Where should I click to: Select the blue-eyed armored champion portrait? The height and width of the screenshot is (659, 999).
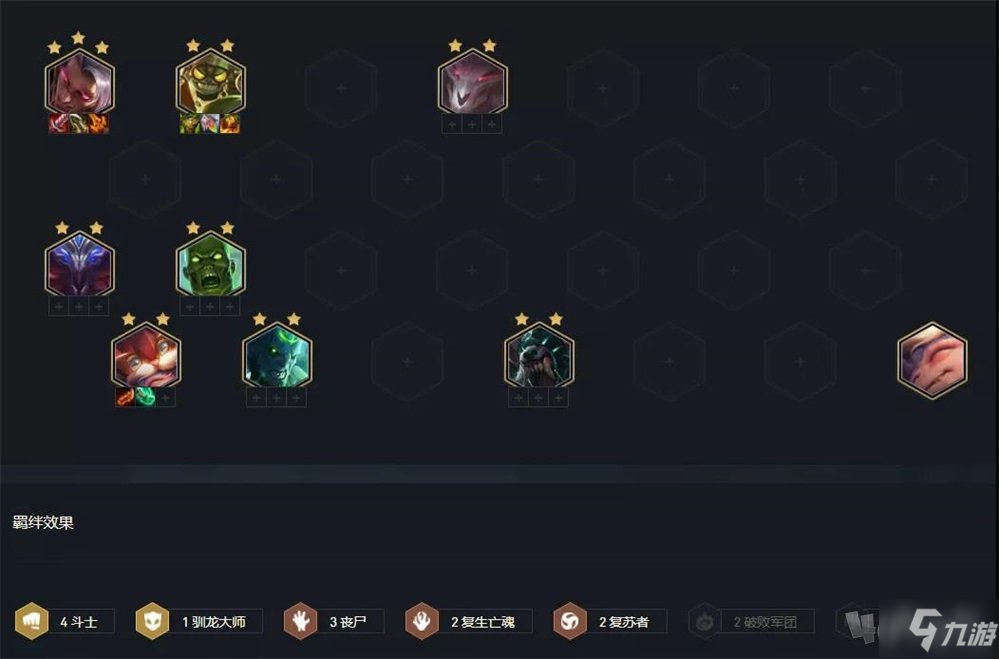[x=79, y=265]
